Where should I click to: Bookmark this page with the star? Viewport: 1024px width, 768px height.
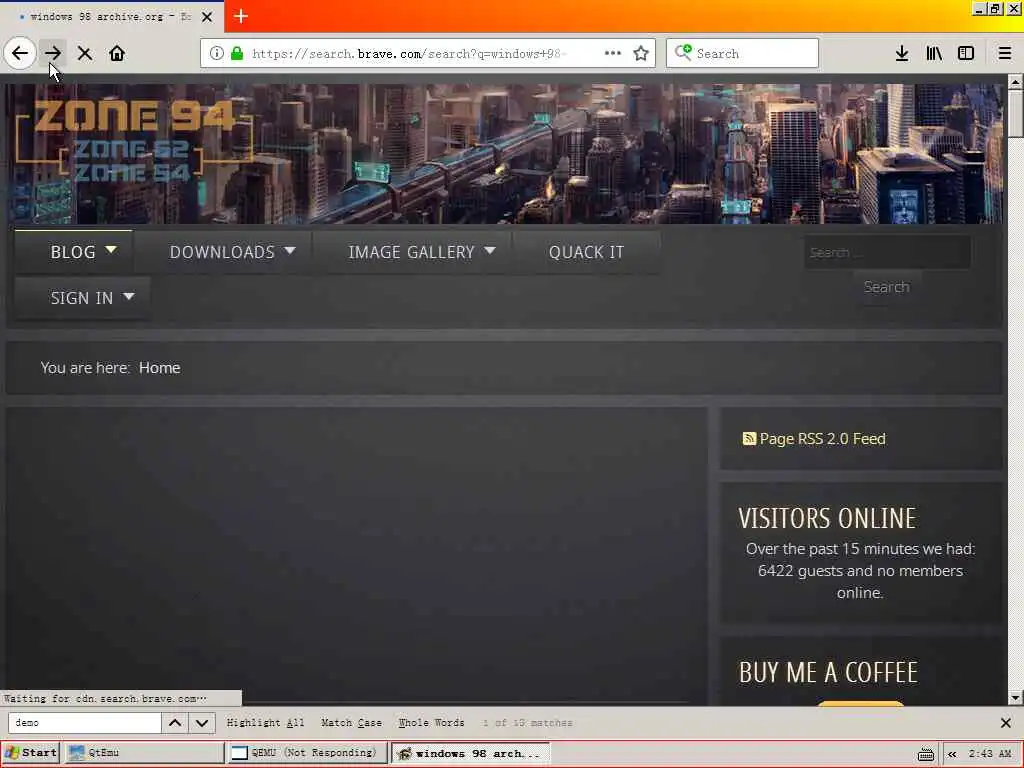641,54
